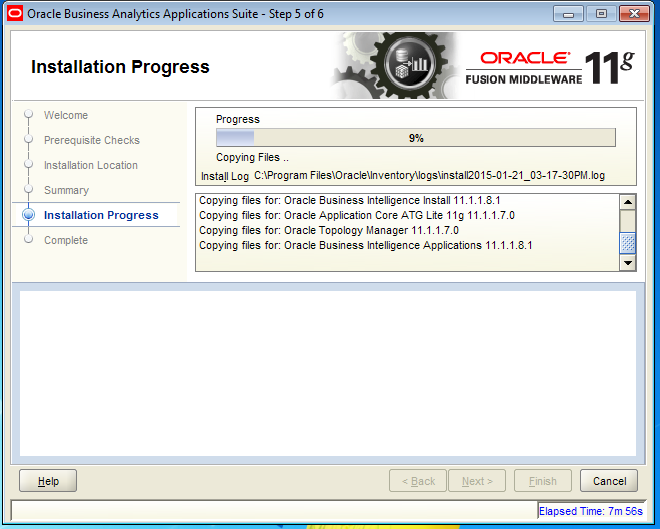Click the 9% installation progress bar
660x529 pixels.
tap(416, 138)
